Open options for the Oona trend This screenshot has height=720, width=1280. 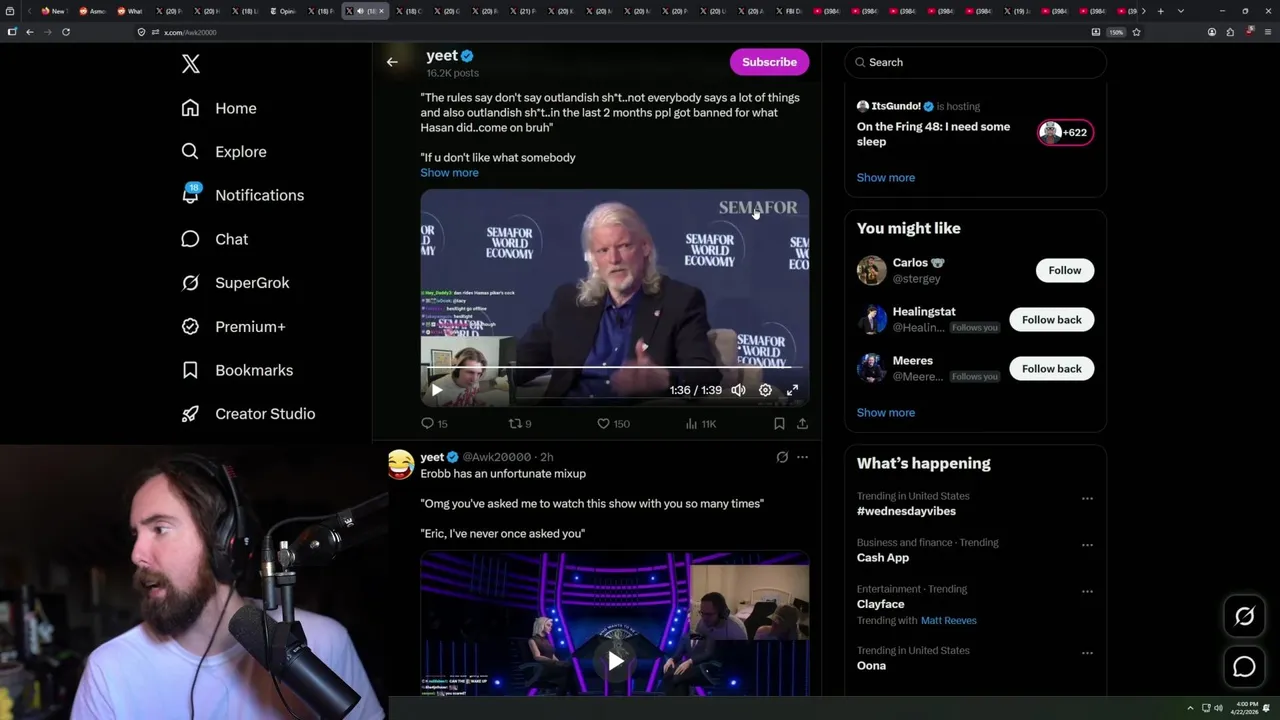[1087, 653]
